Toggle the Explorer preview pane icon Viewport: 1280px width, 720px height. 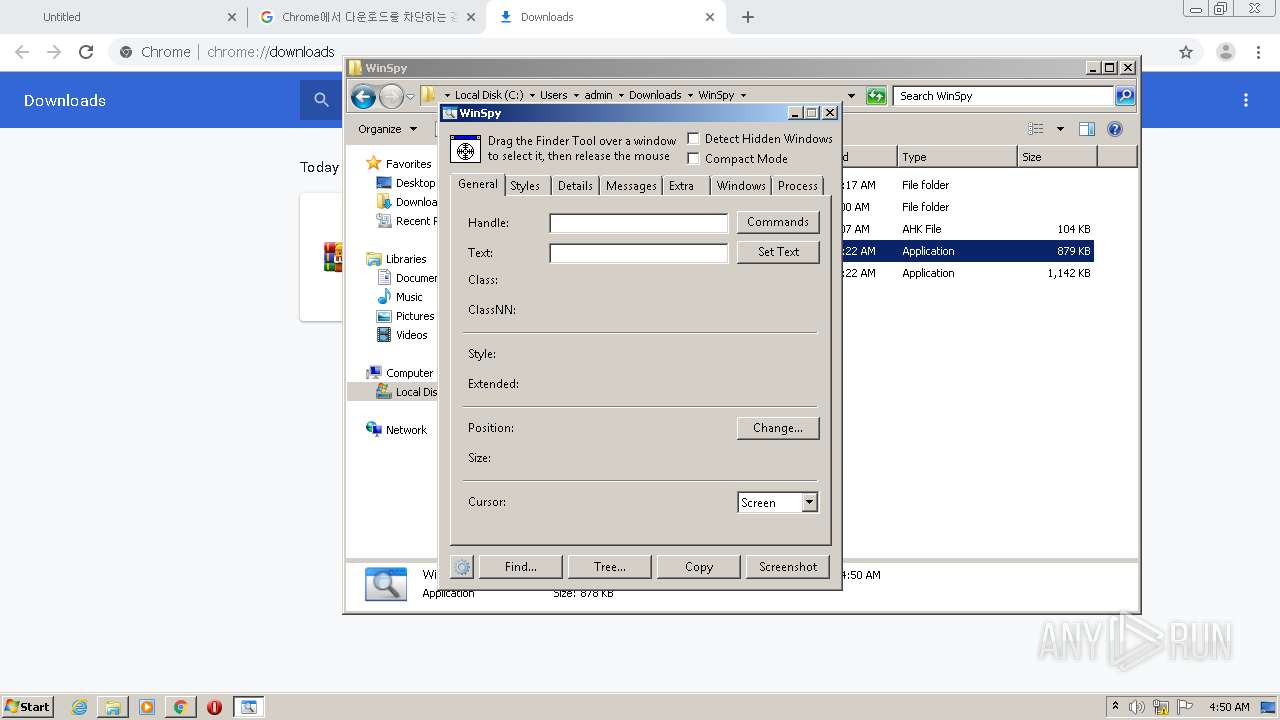tap(1087, 129)
